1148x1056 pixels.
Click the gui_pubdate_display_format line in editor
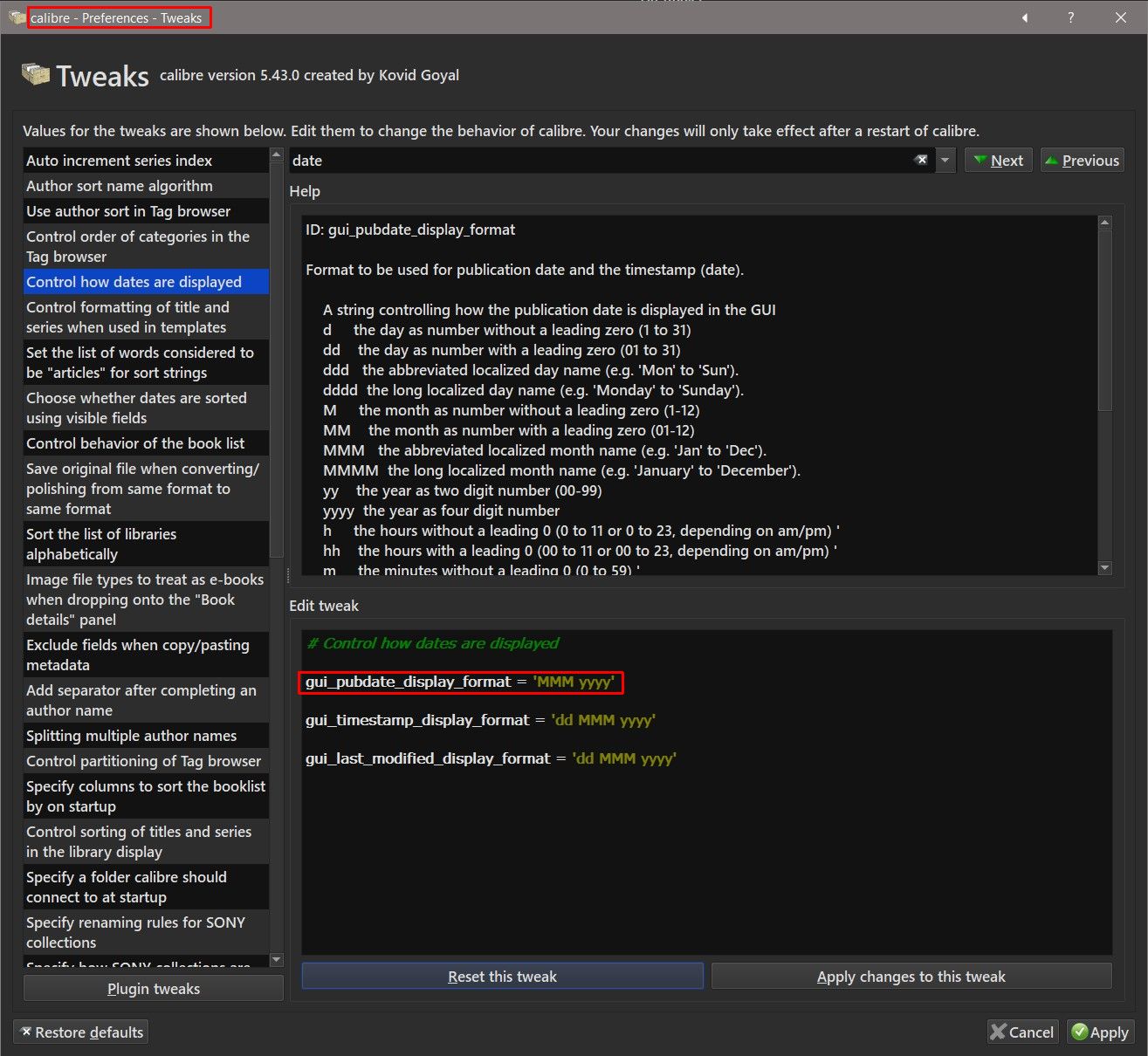460,682
